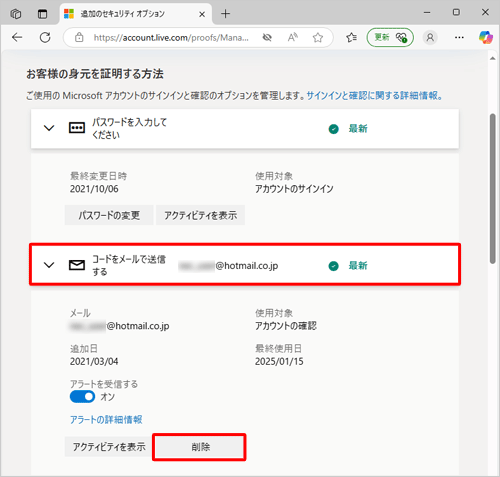
Task: Reload the page with the refresh icon
Action: [45, 37]
